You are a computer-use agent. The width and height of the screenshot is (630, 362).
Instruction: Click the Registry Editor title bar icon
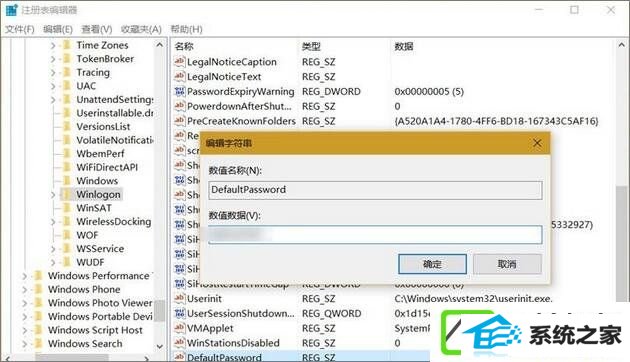click(11, 10)
